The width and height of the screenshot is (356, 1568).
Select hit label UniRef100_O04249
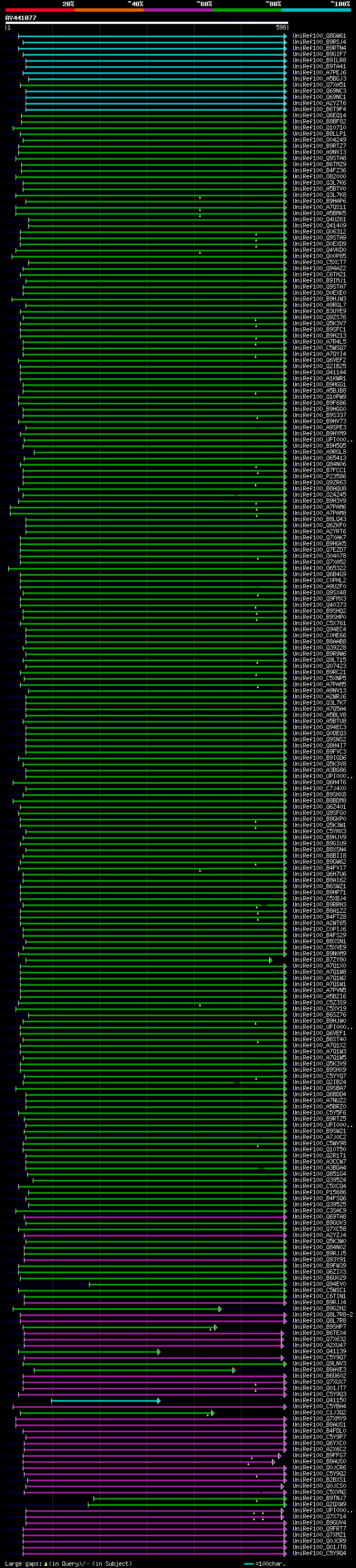pos(319,140)
